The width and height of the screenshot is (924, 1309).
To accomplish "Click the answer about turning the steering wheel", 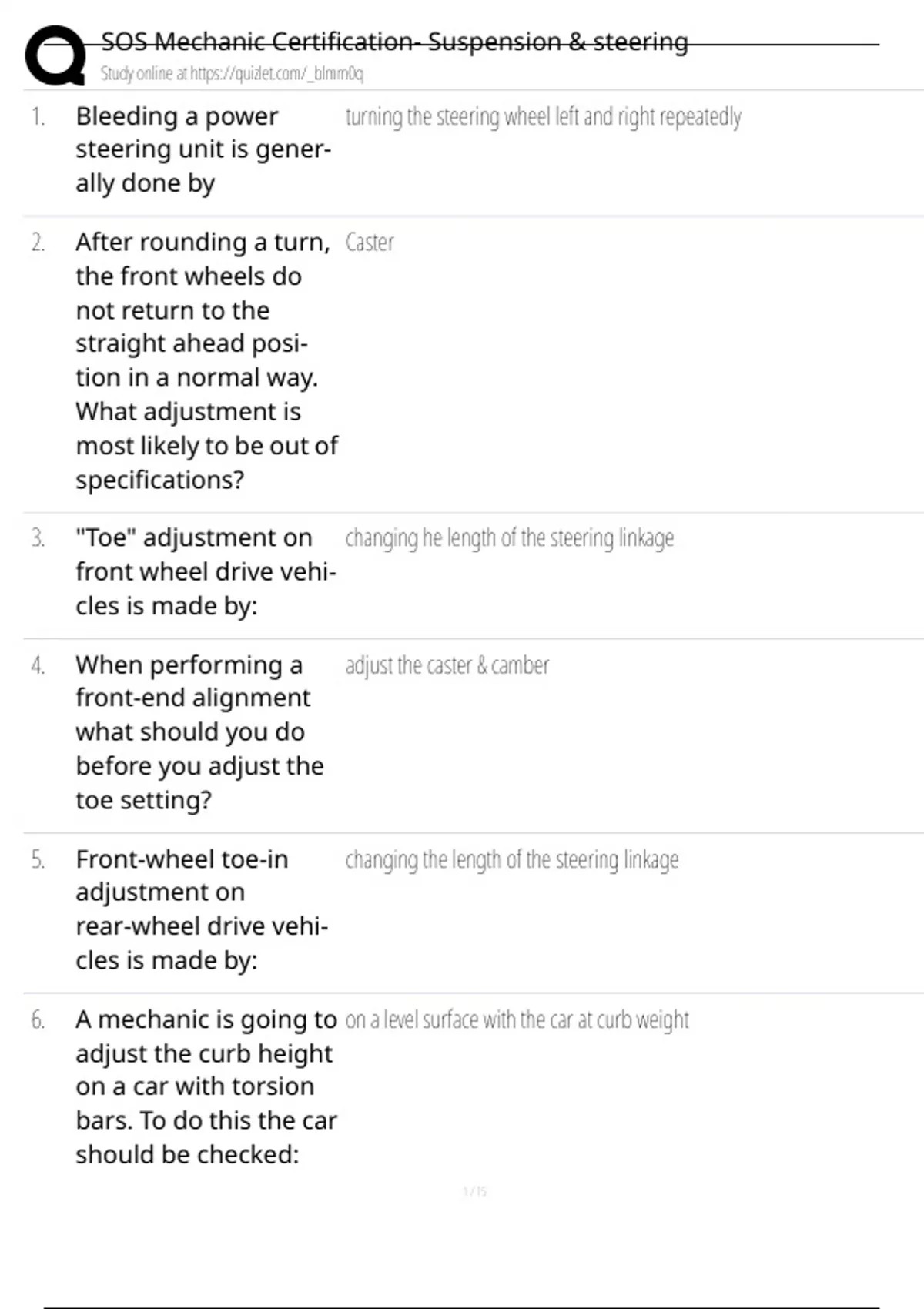I will point(543,117).
